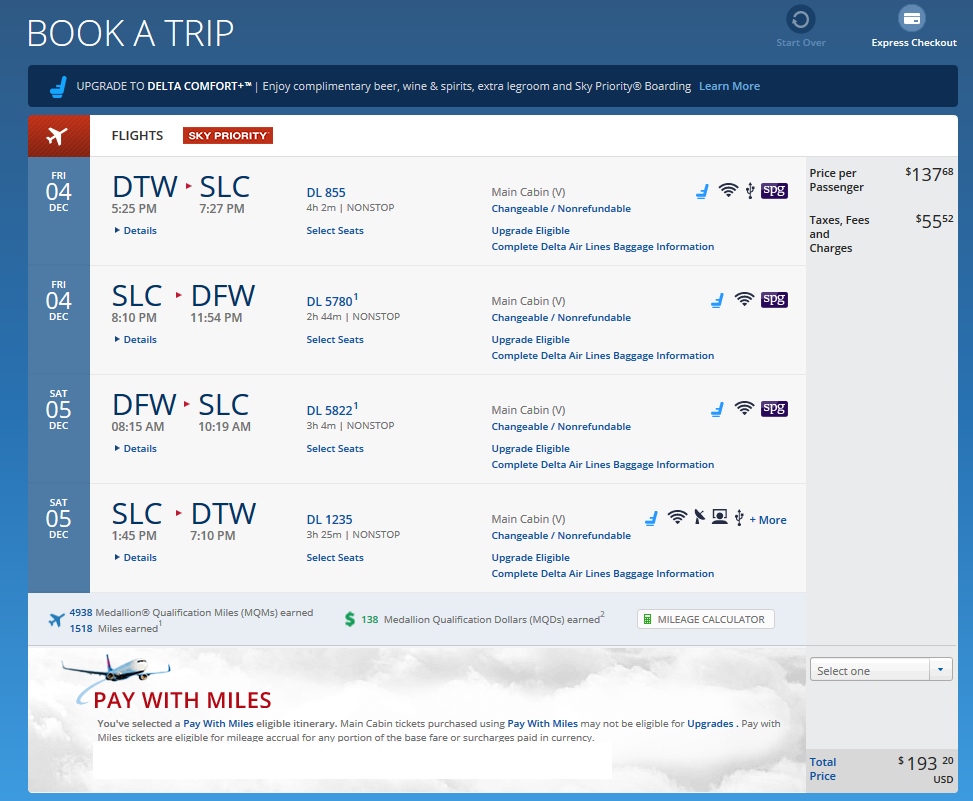Image resolution: width=973 pixels, height=801 pixels.
Task: Expand Details for the DTW to SLC flight
Action: (139, 231)
